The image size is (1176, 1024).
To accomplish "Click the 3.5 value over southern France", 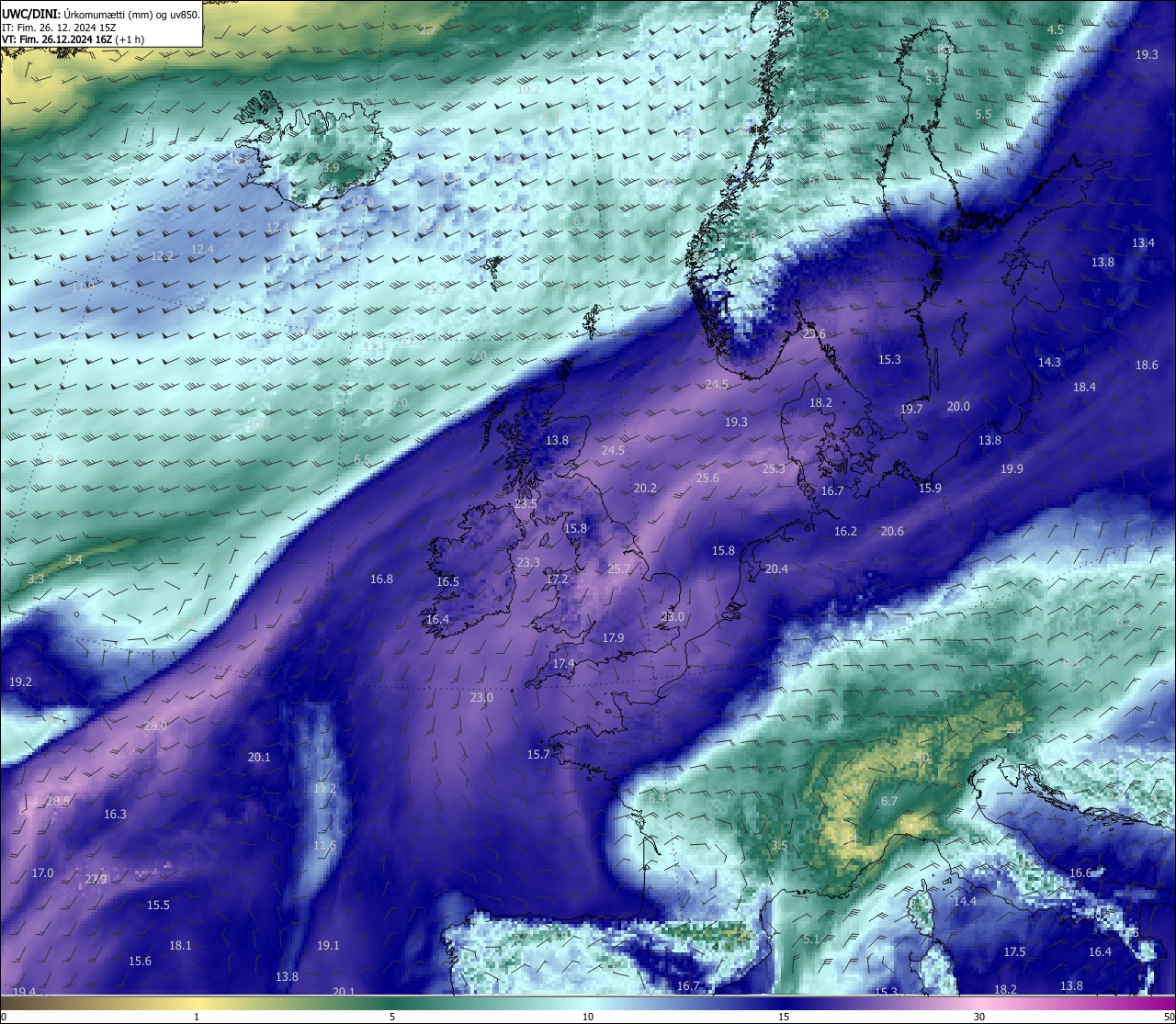I will 779,845.
